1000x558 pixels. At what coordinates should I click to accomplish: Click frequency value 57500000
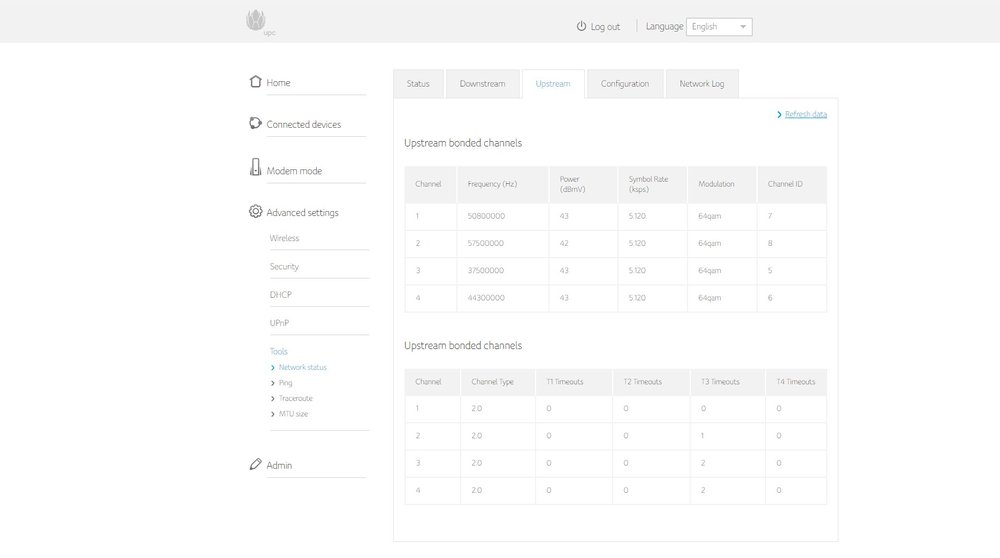click(485, 244)
